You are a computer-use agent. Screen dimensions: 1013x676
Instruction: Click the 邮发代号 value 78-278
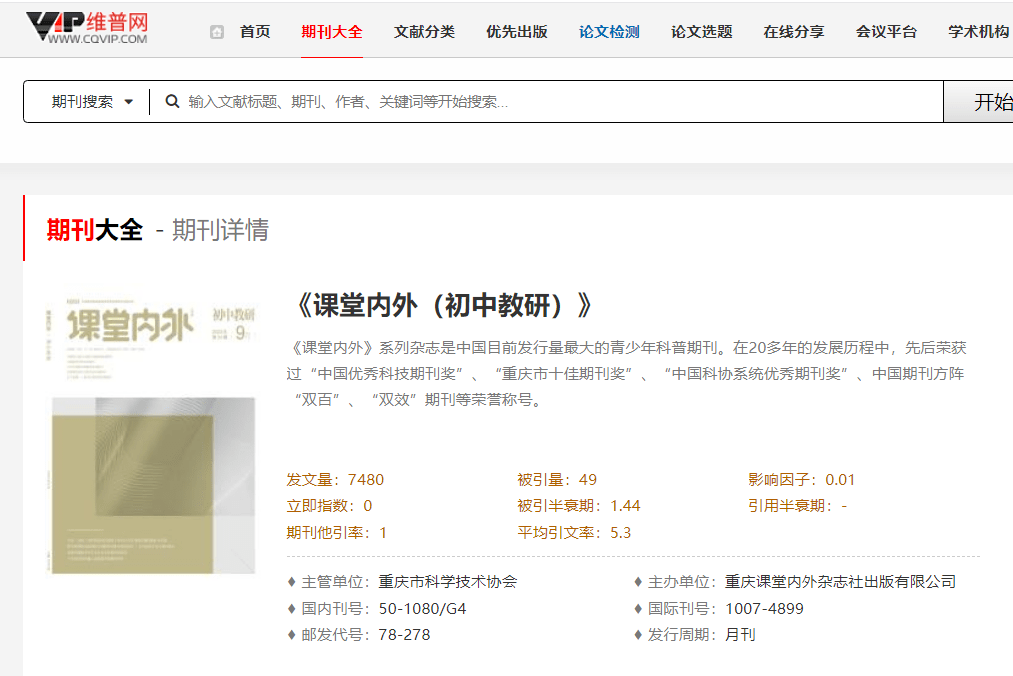(404, 635)
